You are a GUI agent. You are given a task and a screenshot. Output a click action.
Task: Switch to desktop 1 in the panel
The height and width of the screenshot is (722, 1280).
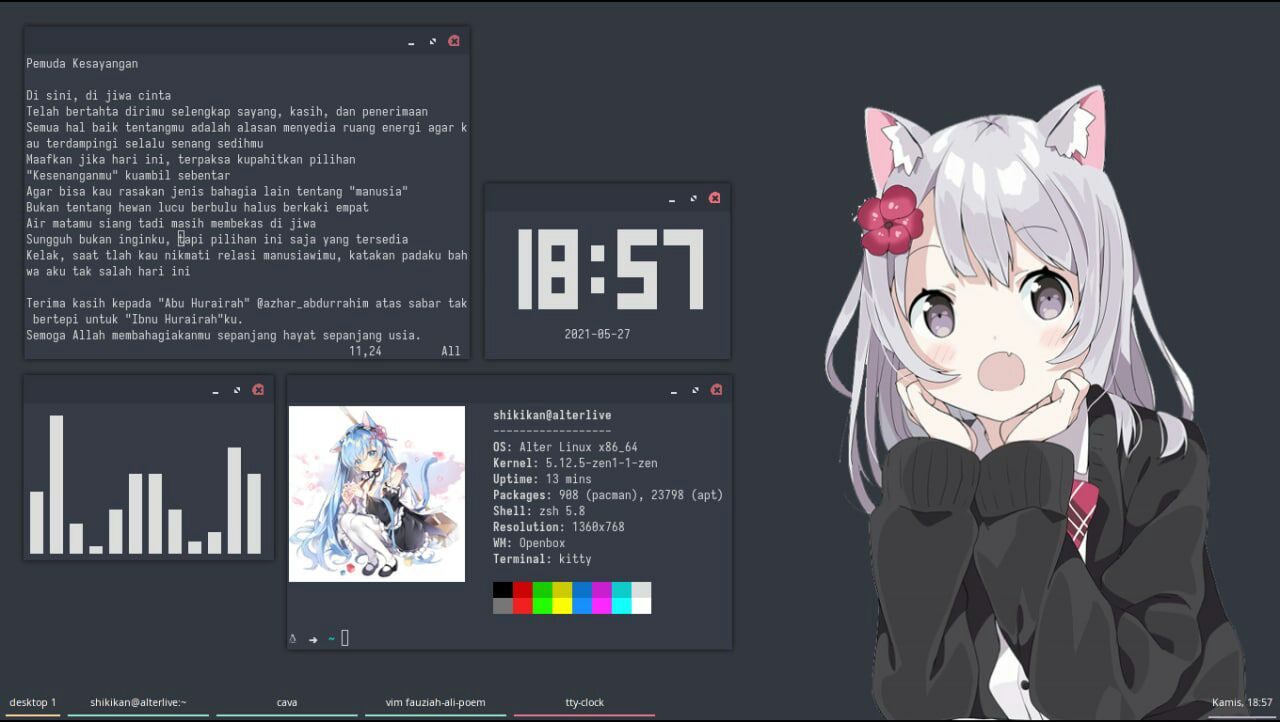(33, 702)
